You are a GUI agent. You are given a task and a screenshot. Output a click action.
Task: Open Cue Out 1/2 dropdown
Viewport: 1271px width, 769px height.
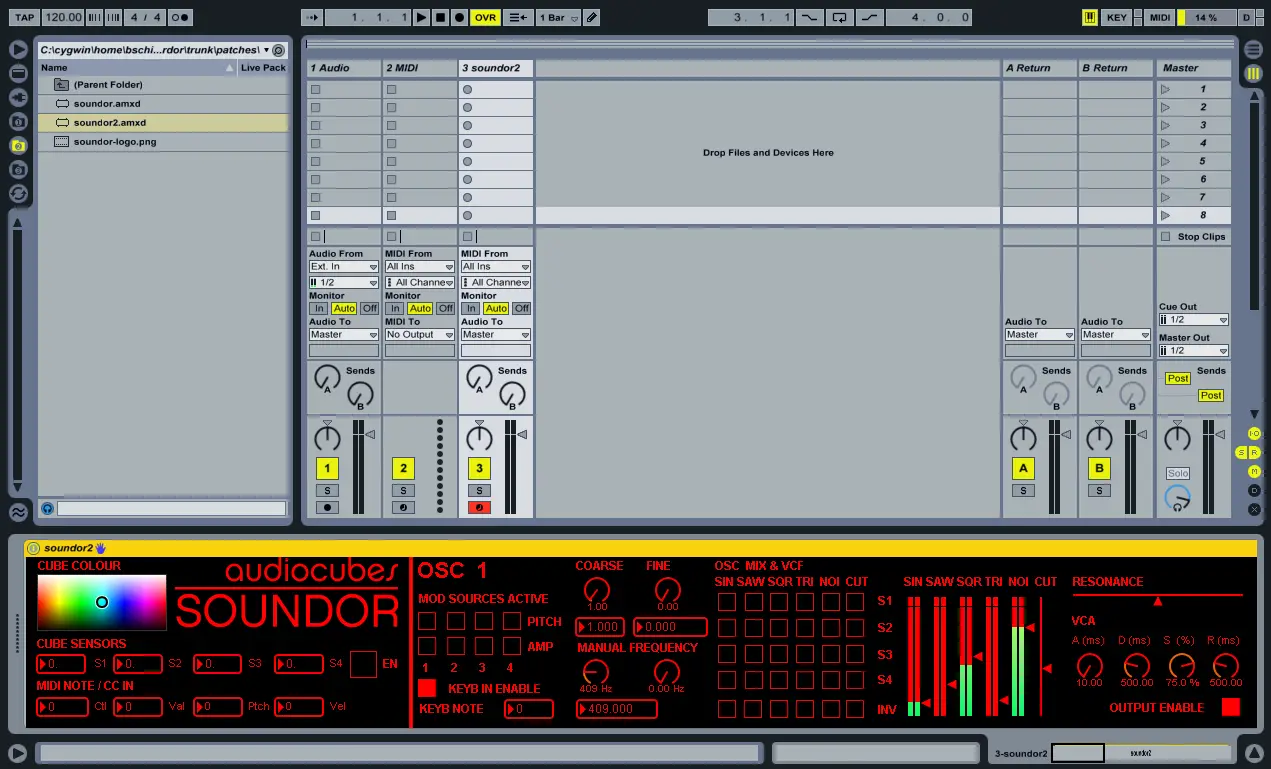[1194, 320]
